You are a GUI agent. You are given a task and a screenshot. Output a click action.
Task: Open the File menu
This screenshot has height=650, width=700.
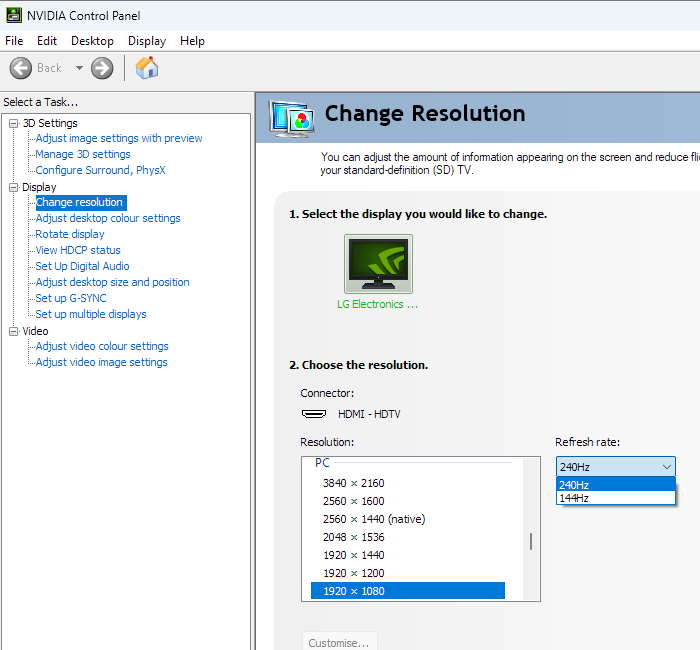pyautogui.click(x=14, y=41)
